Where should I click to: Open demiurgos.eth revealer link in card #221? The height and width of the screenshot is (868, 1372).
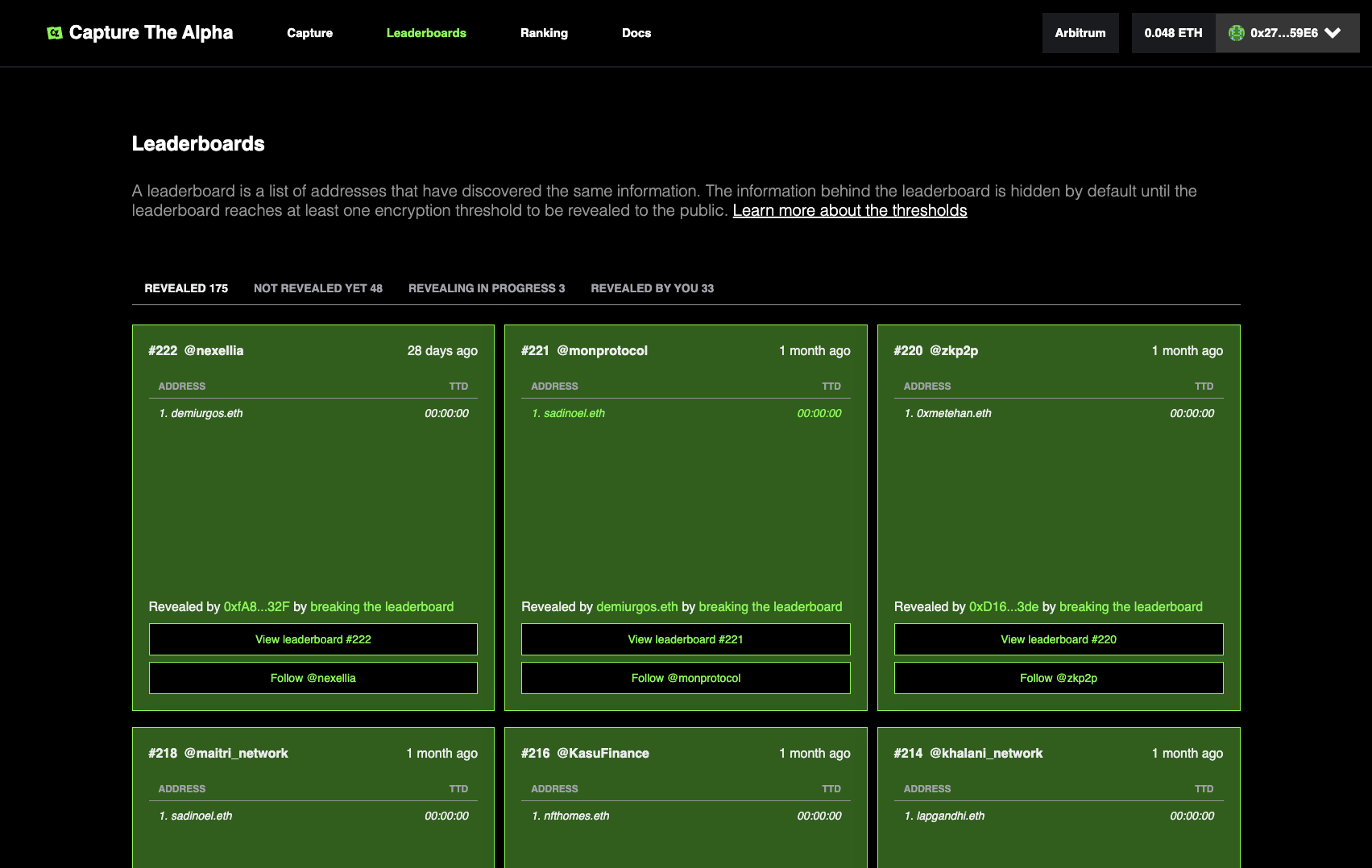pyautogui.click(x=636, y=607)
